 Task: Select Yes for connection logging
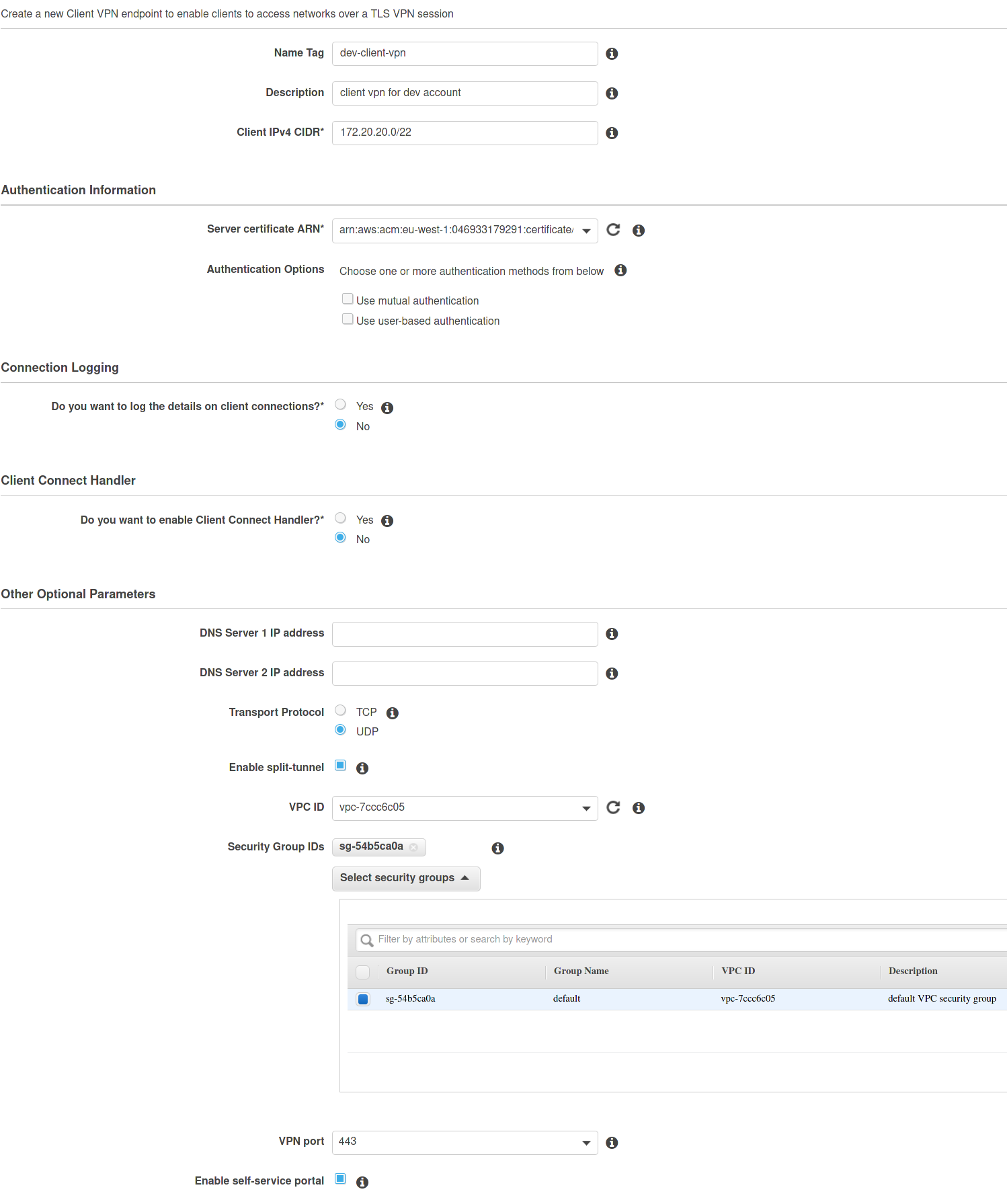click(x=341, y=405)
